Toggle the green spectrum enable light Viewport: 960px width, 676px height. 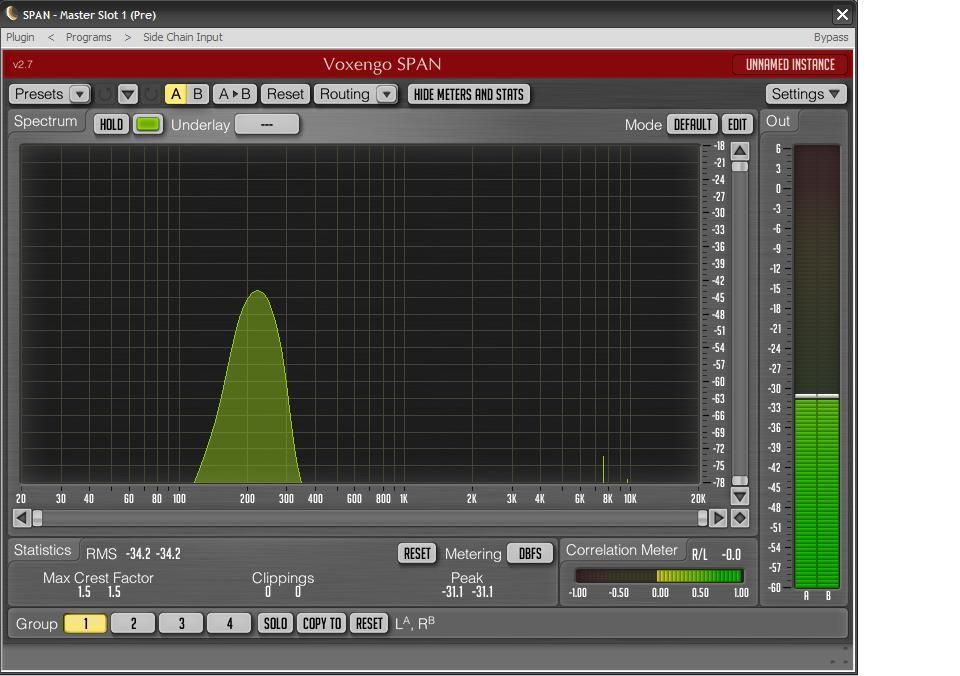click(x=148, y=124)
